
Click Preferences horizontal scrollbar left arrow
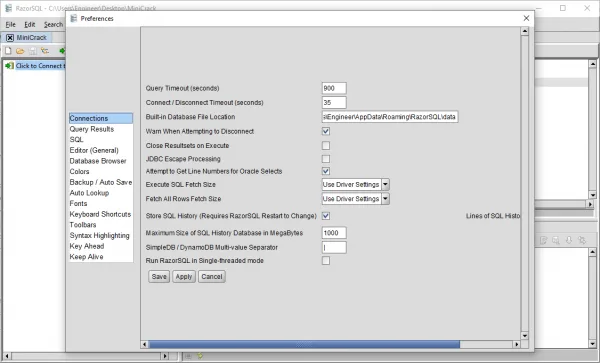(x=145, y=344)
